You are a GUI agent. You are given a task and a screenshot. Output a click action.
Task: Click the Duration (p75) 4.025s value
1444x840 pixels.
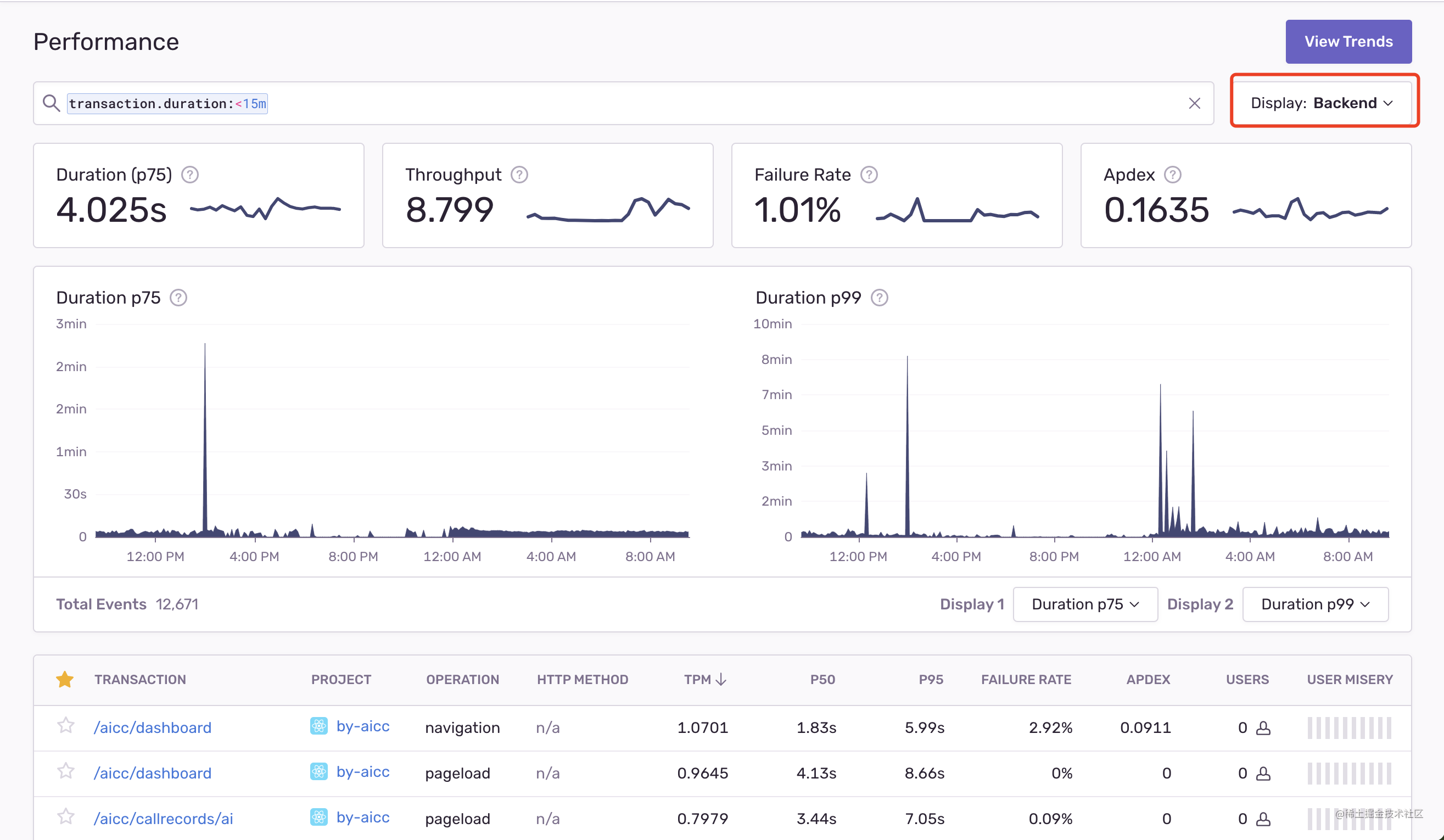click(112, 210)
